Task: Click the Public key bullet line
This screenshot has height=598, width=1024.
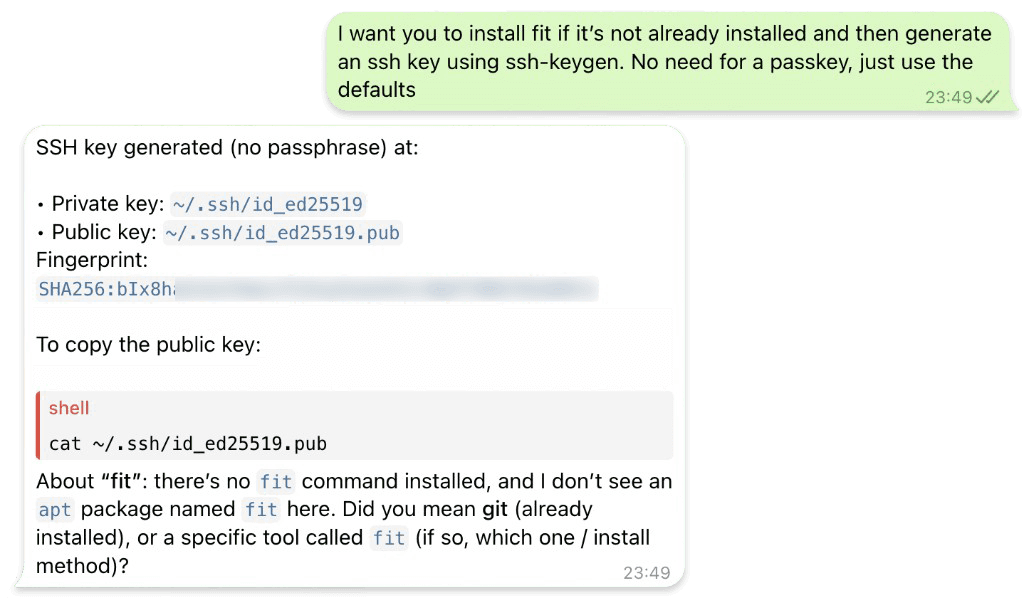Action: 145,232
